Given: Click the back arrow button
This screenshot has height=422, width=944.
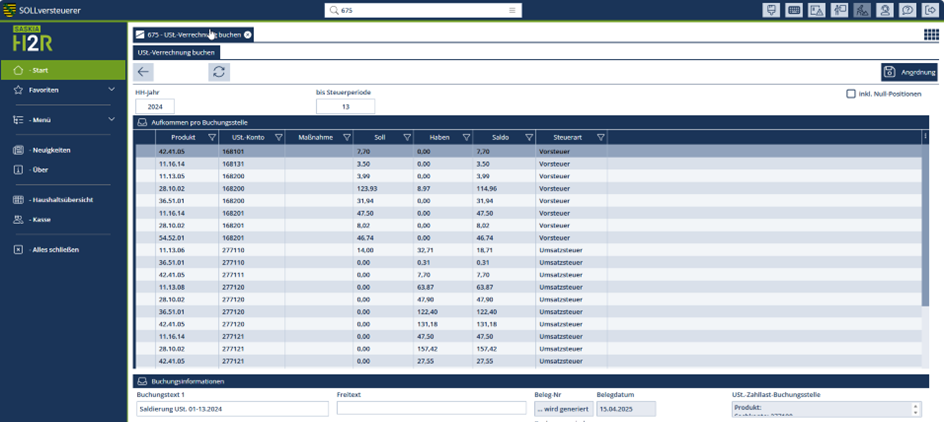Looking at the screenshot, I should point(144,72).
